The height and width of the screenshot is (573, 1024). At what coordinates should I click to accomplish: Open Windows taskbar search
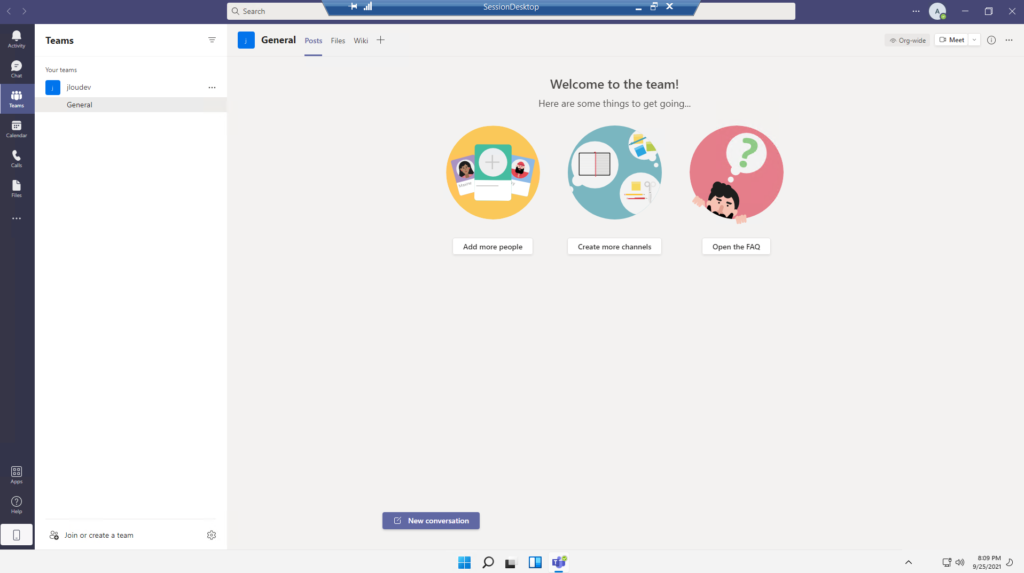pyautogui.click(x=488, y=562)
